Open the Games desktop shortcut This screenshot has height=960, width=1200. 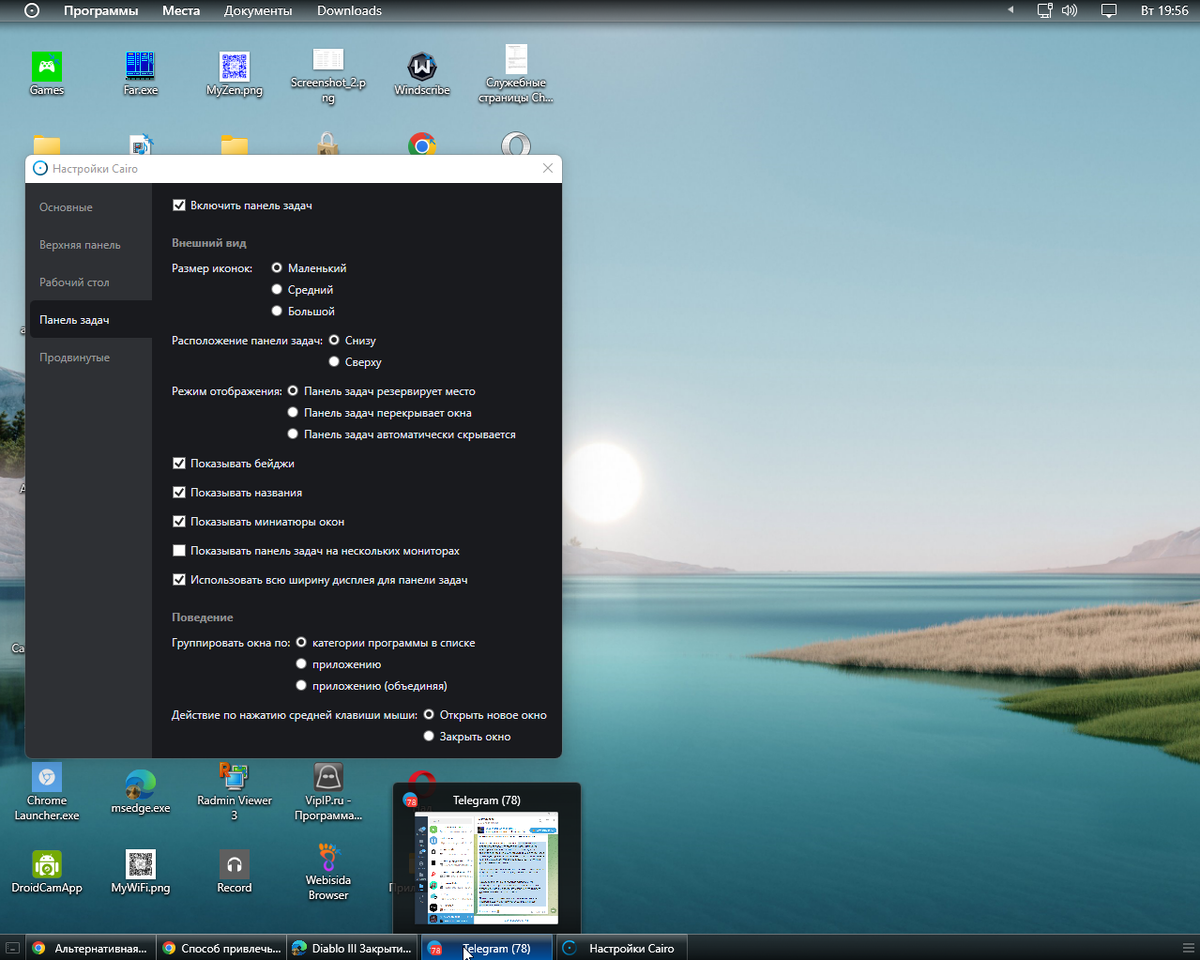[46, 74]
